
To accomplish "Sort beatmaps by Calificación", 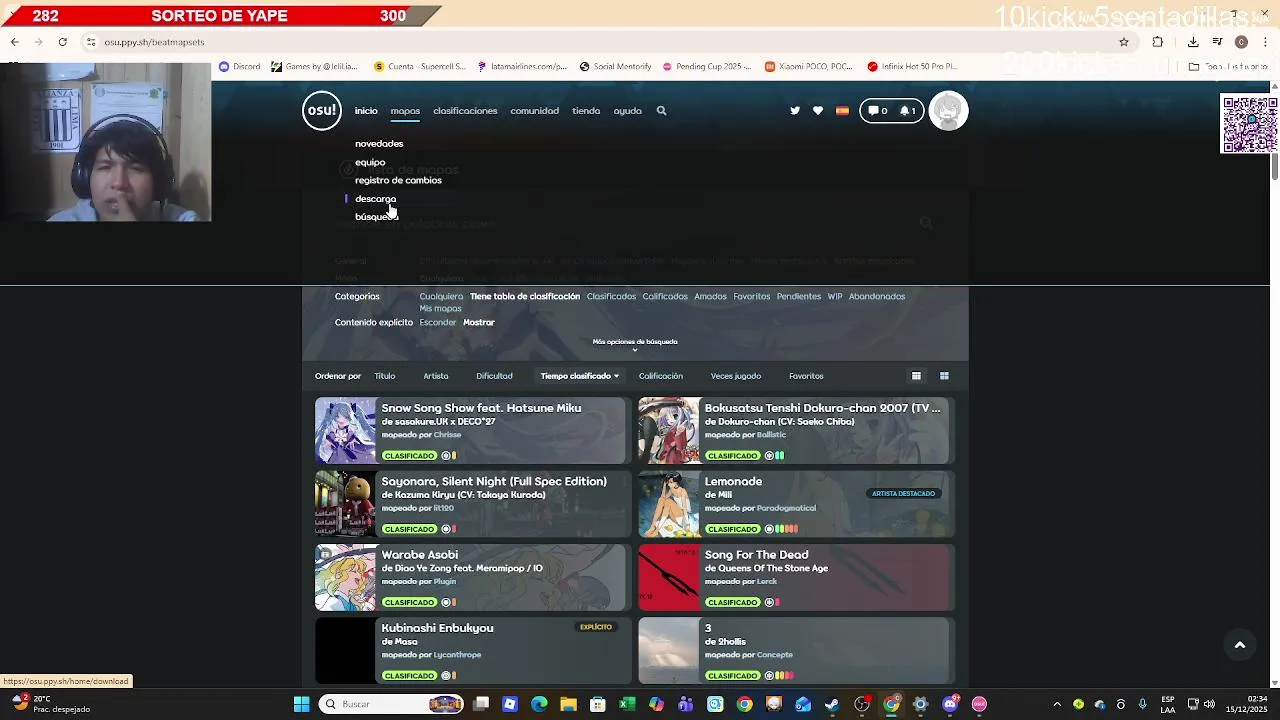I will (x=661, y=376).
